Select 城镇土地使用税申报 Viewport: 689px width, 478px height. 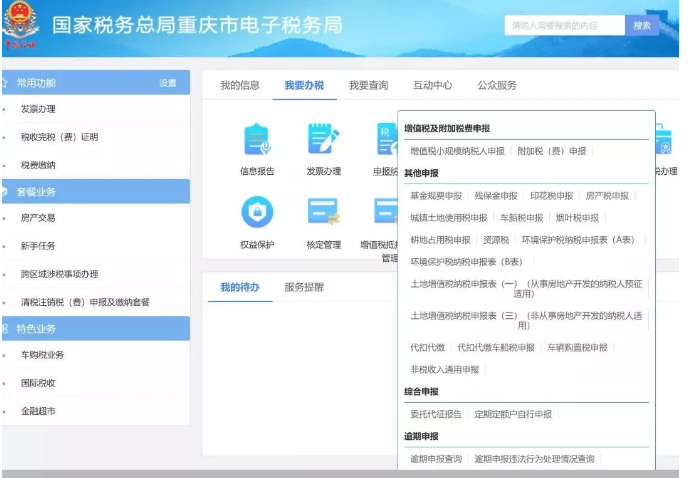pyautogui.click(x=449, y=218)
